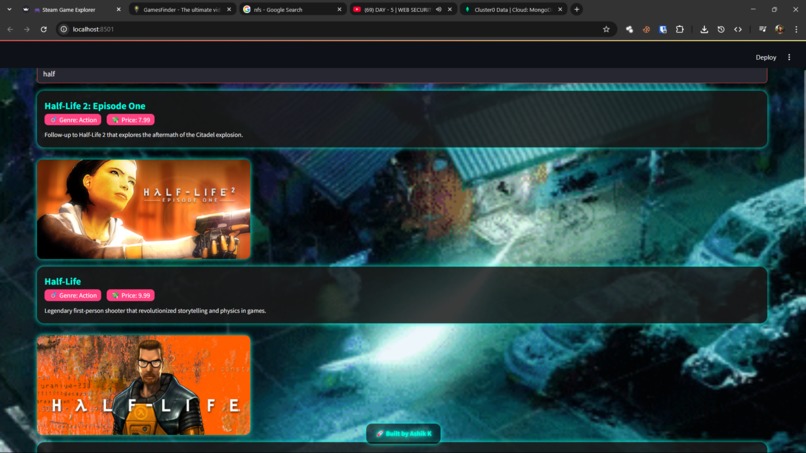Go back with the browser back arrow
This screenshot has height=453, width=806.
click(x=10, y=29)
